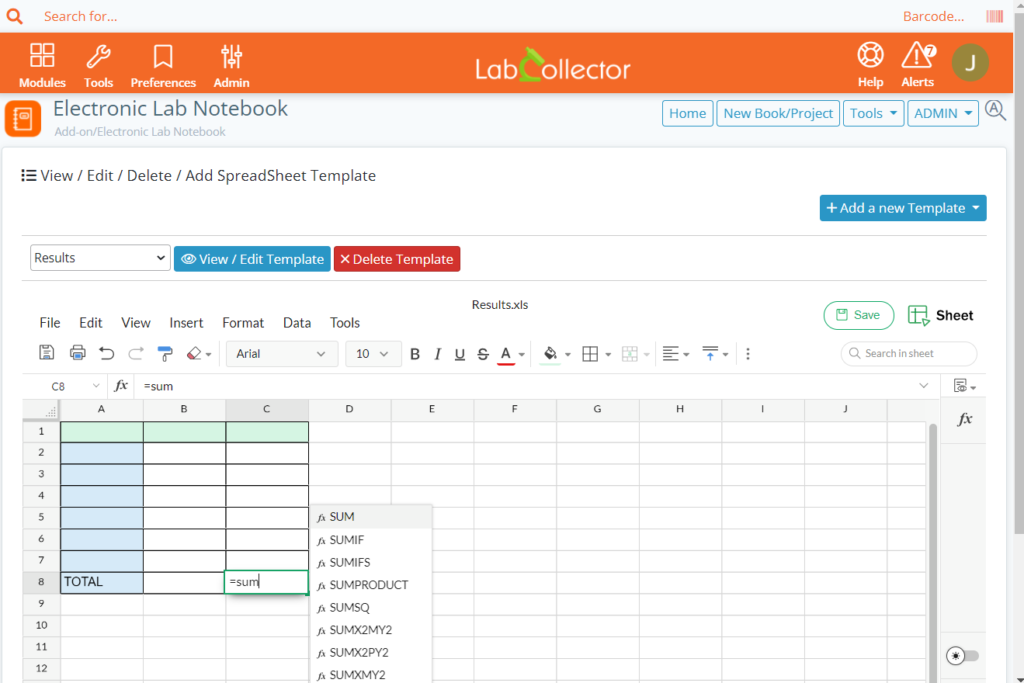Open the Insert menu
The image size is (1024, 683).
(x=186, y=323)
